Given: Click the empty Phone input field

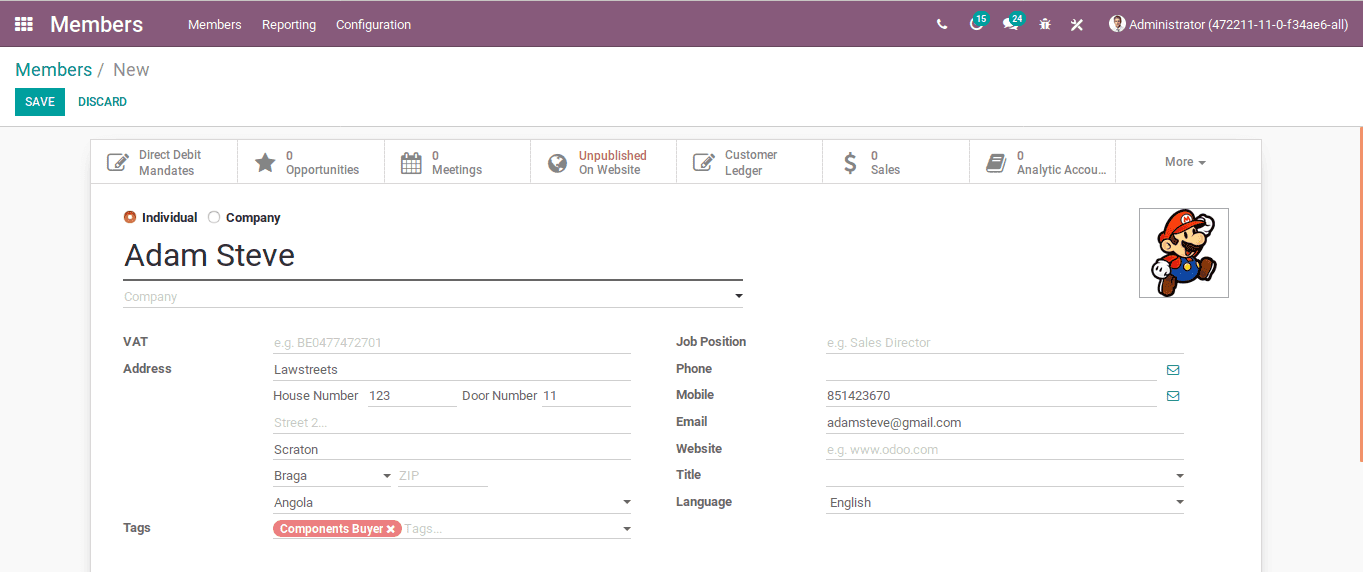Looking at the screenshot, I should (991, 370).
